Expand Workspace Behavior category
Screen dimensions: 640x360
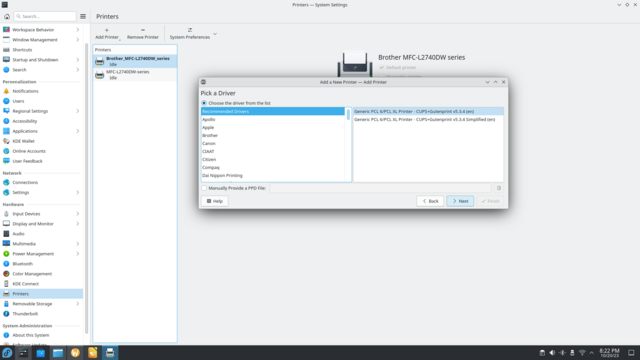click(78, 30)
